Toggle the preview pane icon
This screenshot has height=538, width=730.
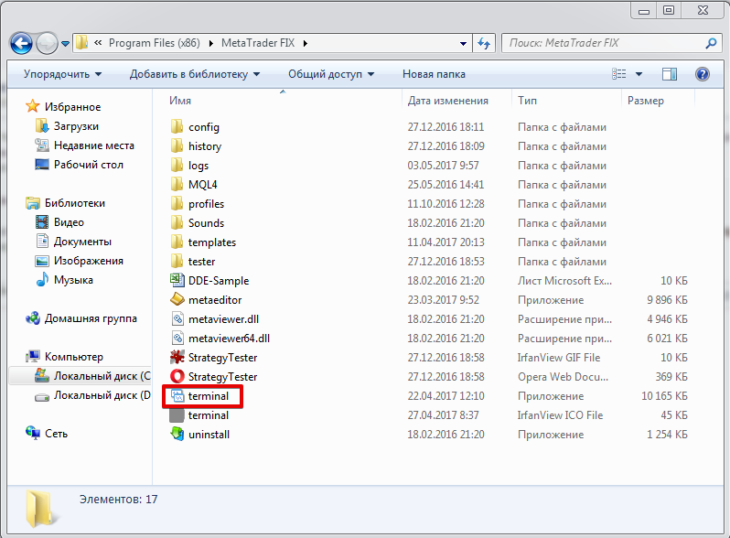(669, 74)
